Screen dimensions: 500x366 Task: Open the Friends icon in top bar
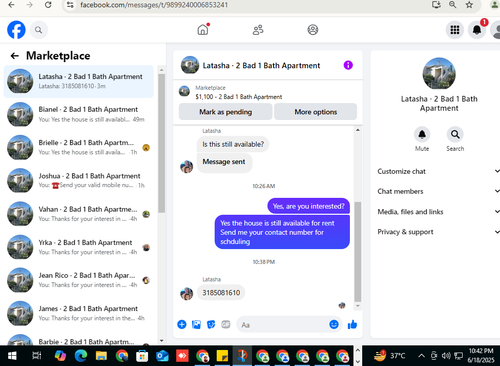click(x=258, y=30)
